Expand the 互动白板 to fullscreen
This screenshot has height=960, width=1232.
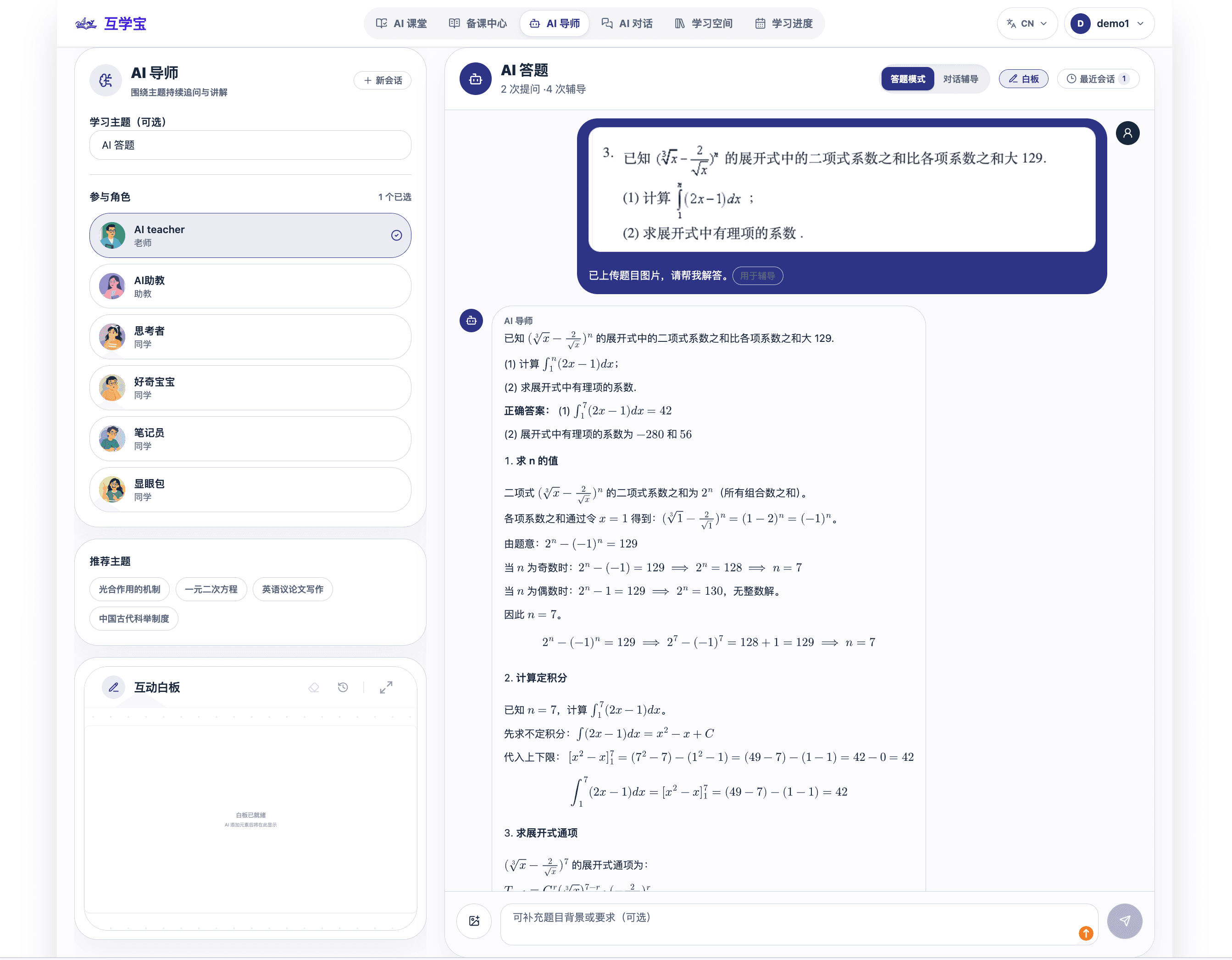point(386,687)
